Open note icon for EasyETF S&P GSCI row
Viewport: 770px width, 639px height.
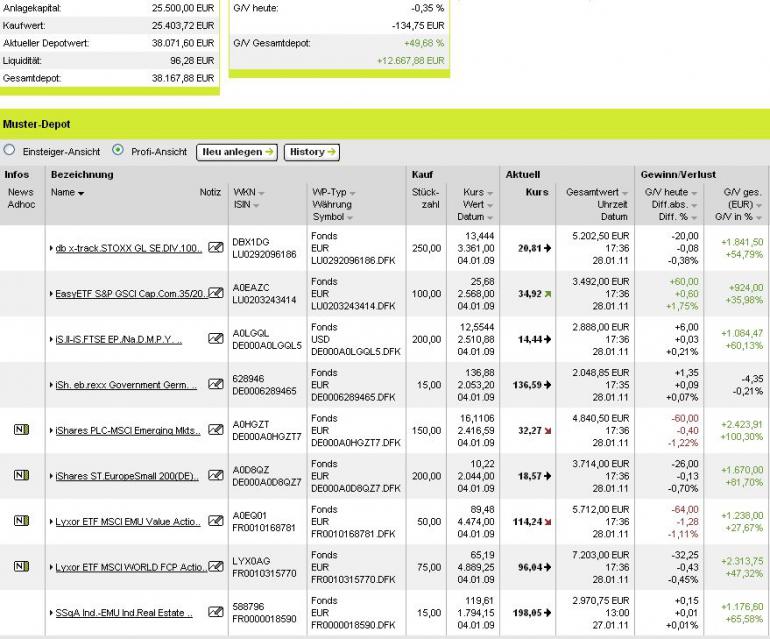tap(216, 293)
